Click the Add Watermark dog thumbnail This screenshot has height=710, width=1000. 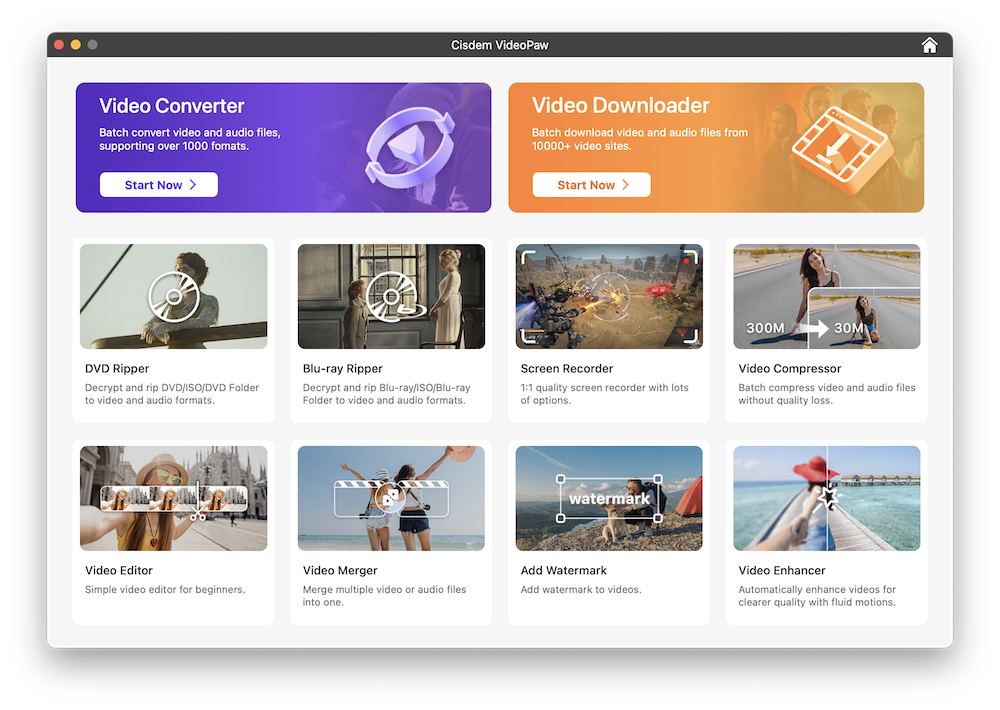click(x=608, y=498)
